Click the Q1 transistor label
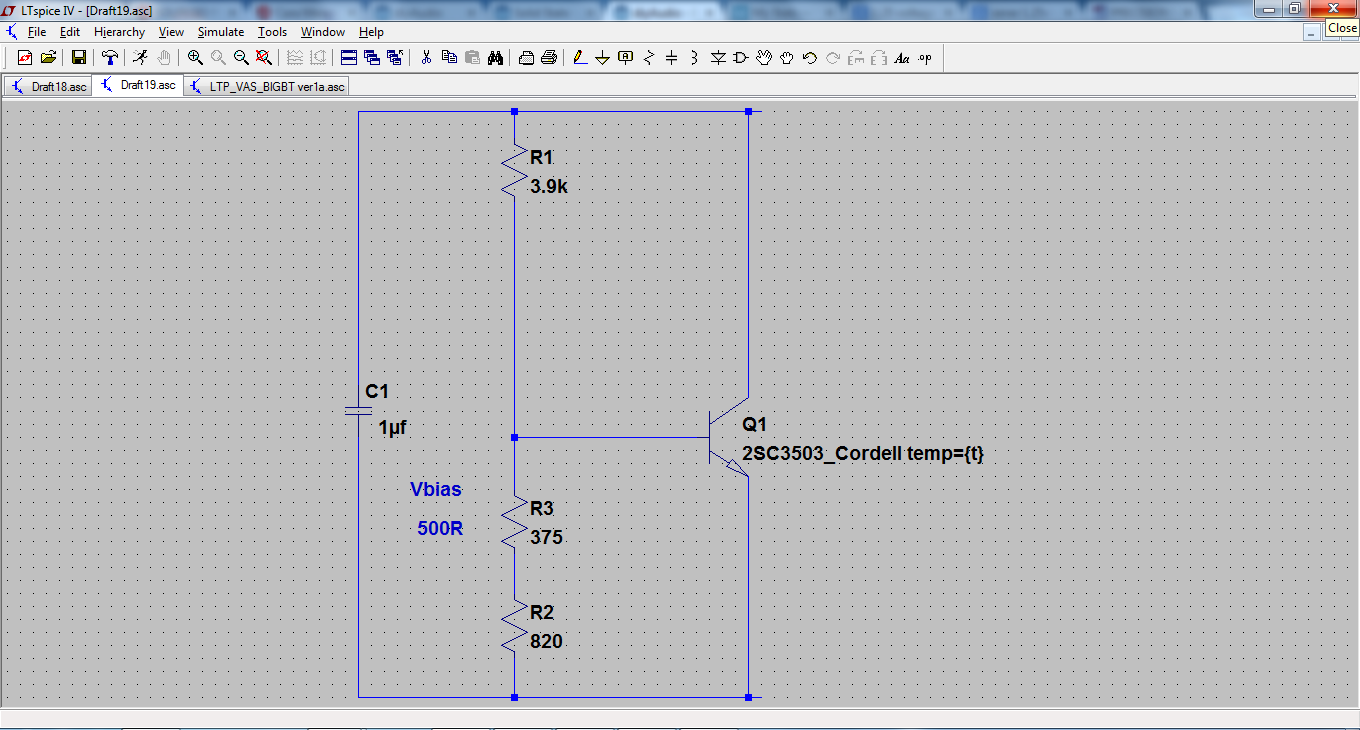The width and height of the screenshot is (1360, 730). pyautogui.click(x=754, y=424)
